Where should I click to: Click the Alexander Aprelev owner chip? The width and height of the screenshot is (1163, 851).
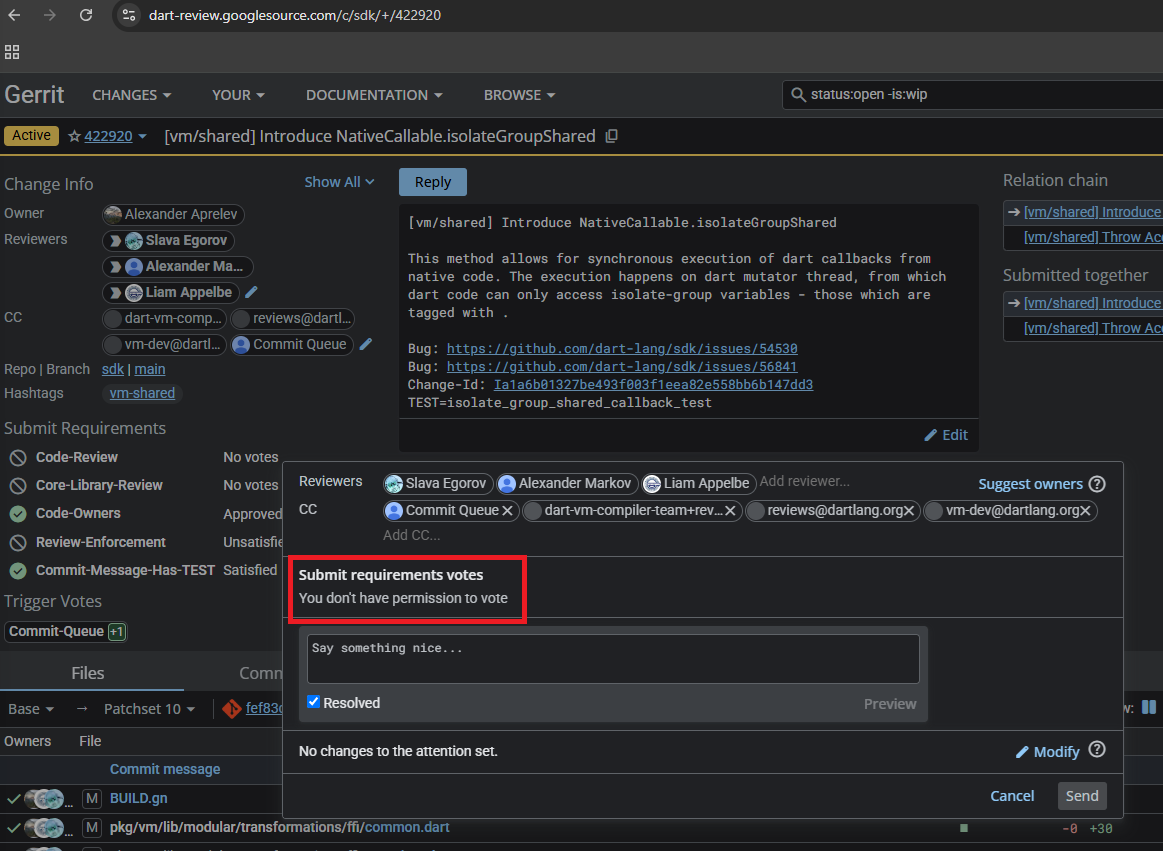[x=173, y=214]
